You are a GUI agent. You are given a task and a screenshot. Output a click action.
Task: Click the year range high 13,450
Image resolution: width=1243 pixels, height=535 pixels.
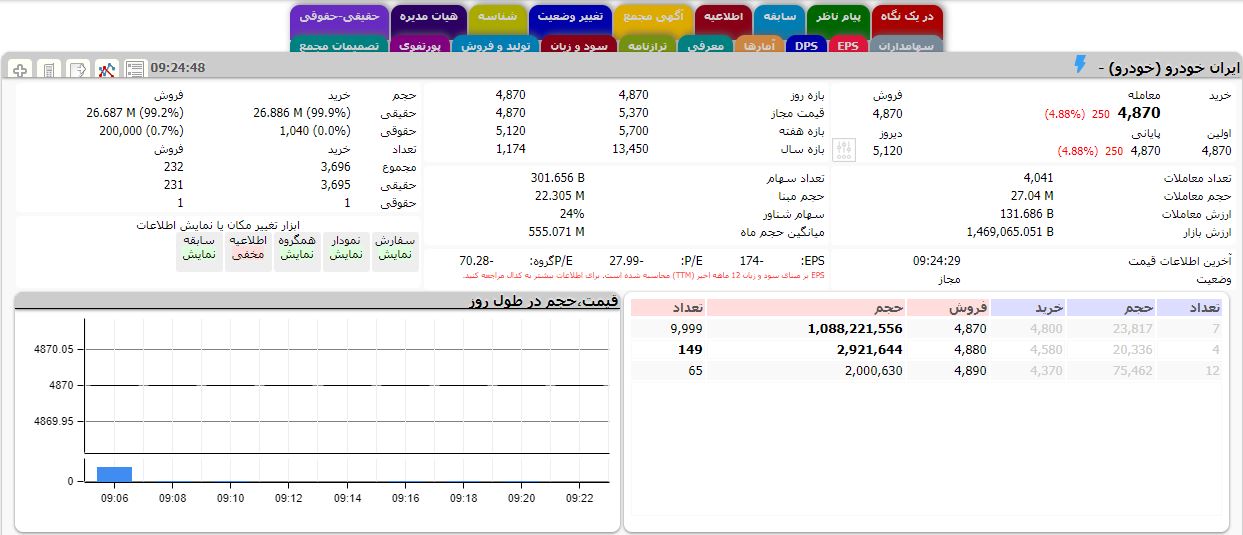631,149
